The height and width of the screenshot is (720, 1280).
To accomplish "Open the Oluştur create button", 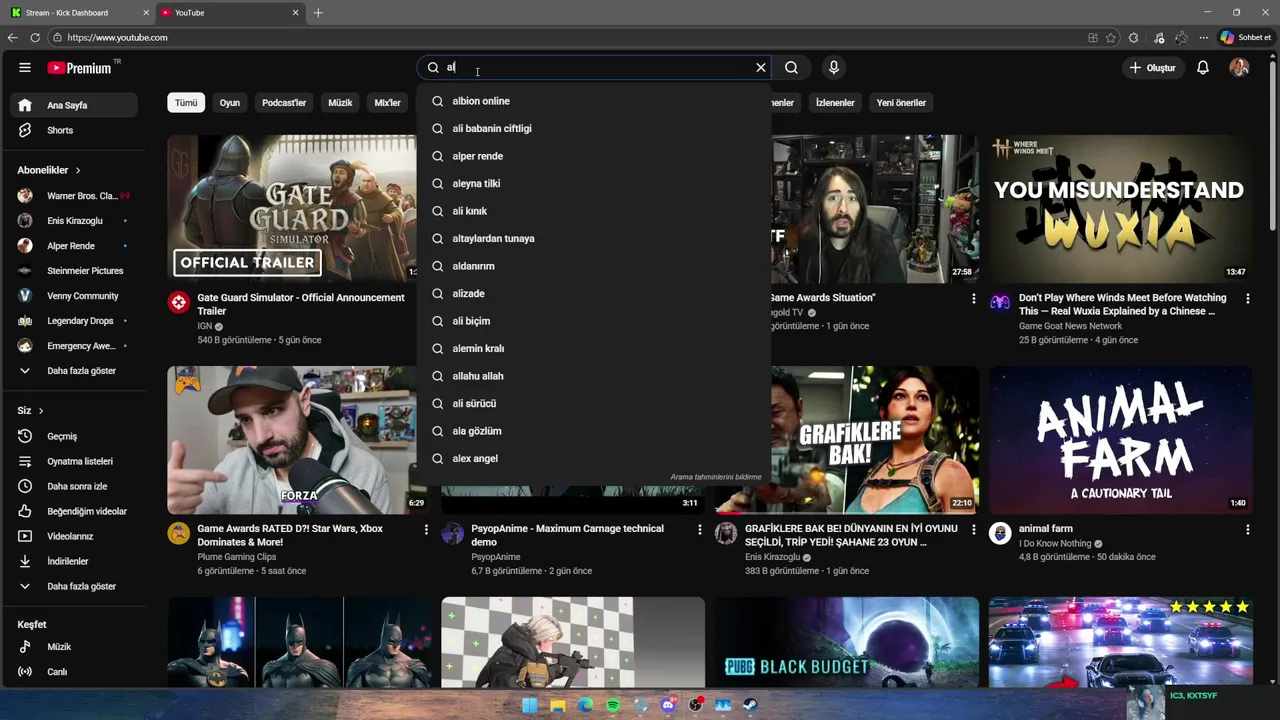I will click(x=1153, y=67).
